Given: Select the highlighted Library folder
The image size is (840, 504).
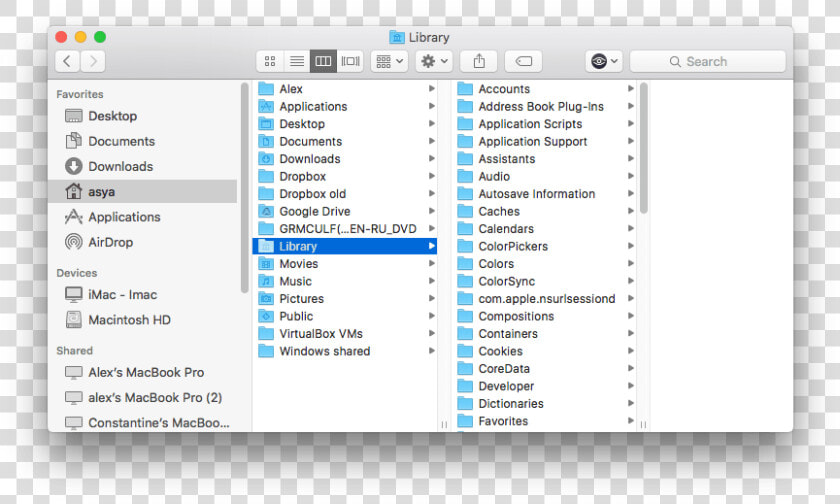Looking at the screenshot, I should tap(344, 246).
